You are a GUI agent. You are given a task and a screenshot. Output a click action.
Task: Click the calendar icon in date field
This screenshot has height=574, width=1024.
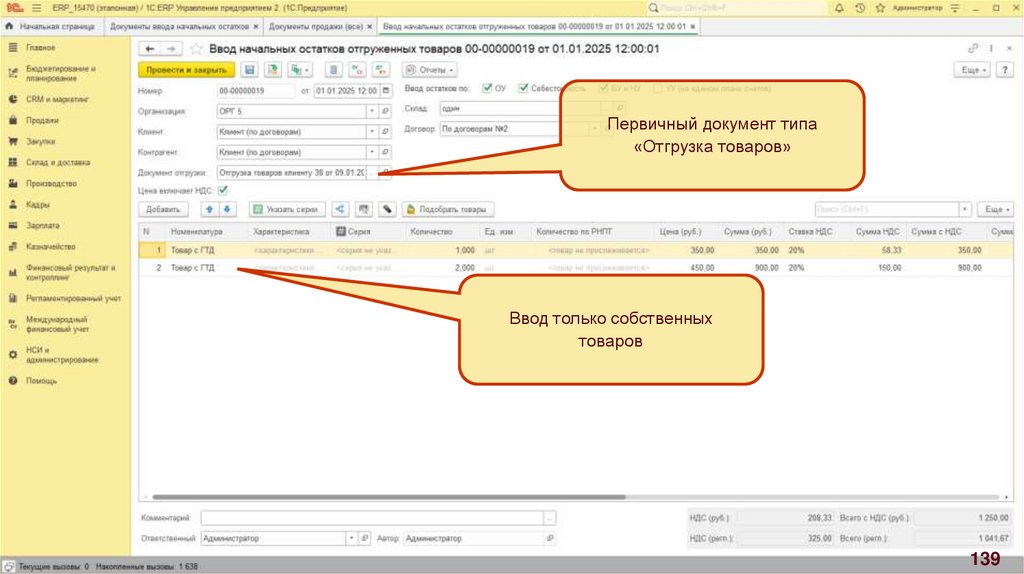click(x=386, y=91)
